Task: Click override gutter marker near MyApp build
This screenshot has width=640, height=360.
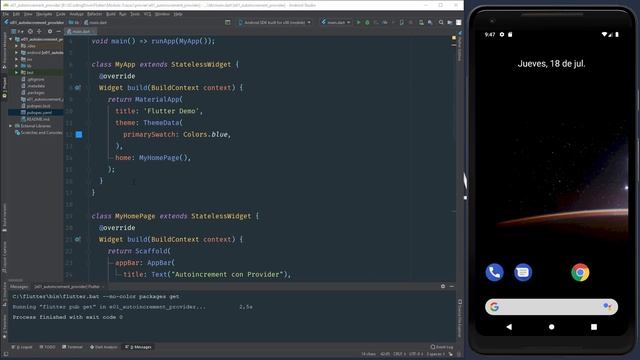Action: 78,88
